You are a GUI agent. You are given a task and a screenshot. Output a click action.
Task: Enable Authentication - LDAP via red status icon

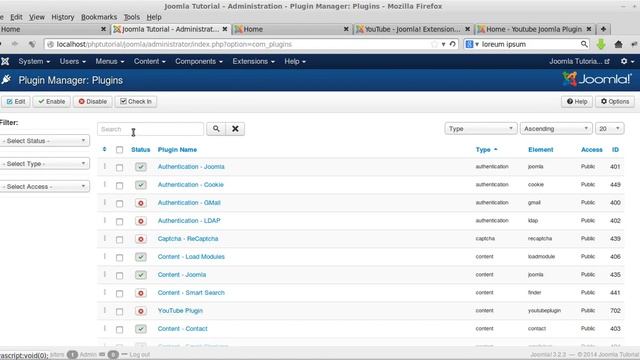[x=141, y=221]
